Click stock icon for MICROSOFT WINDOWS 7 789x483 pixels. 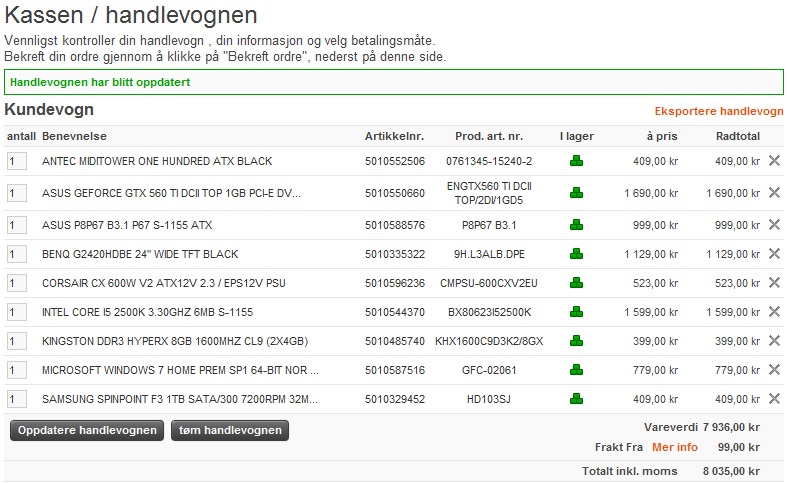coord(577,370)
